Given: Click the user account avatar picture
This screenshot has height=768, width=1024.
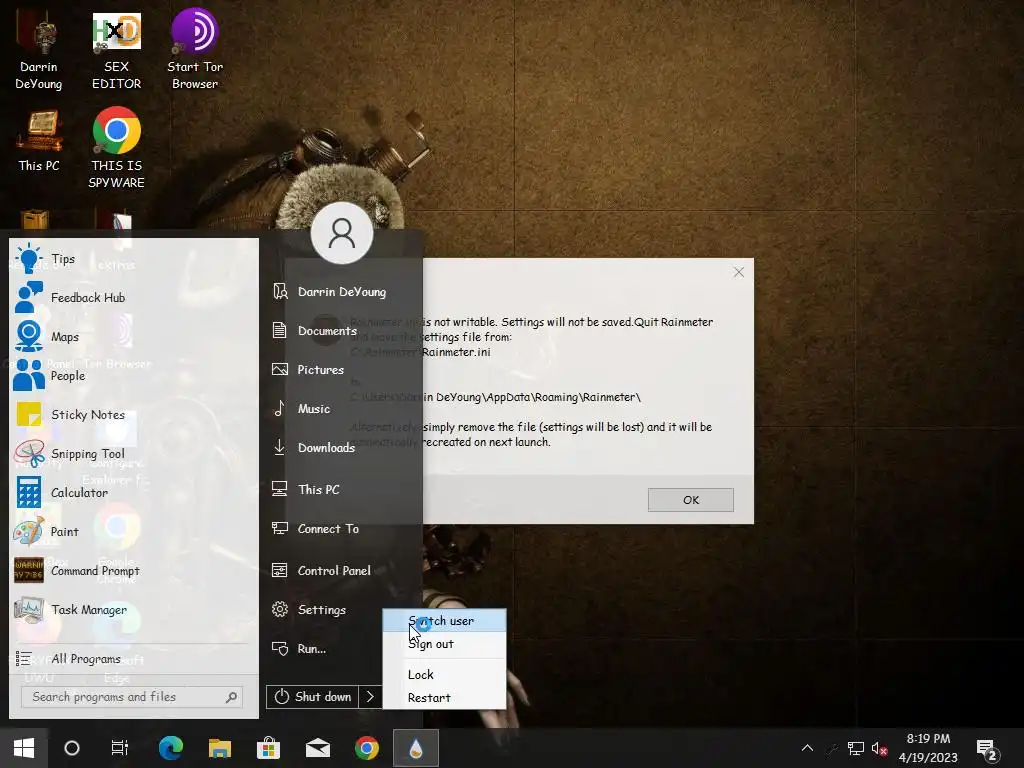Looking at the screenshot, I should tap(342, 233).
